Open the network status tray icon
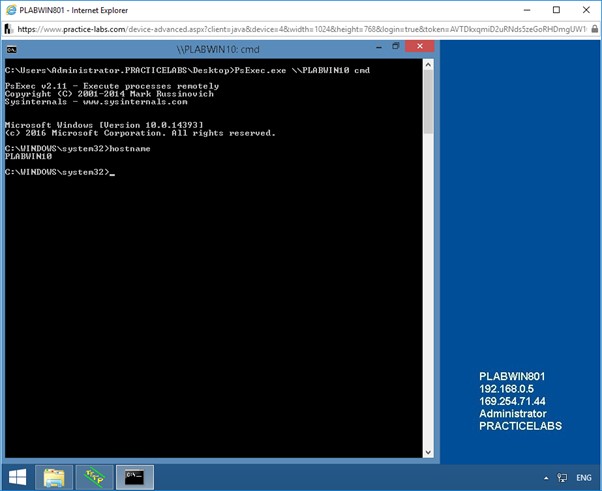602x491 pixels. pos(562,478)
